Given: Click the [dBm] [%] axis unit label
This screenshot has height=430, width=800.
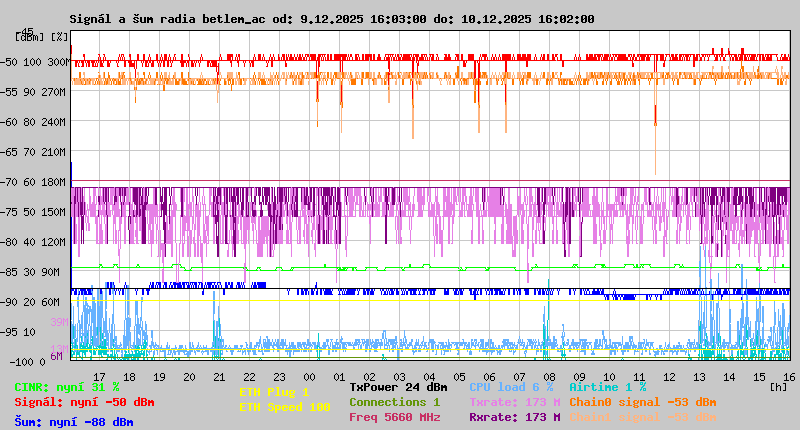Looking at the screenshot, I should point(41,38).
